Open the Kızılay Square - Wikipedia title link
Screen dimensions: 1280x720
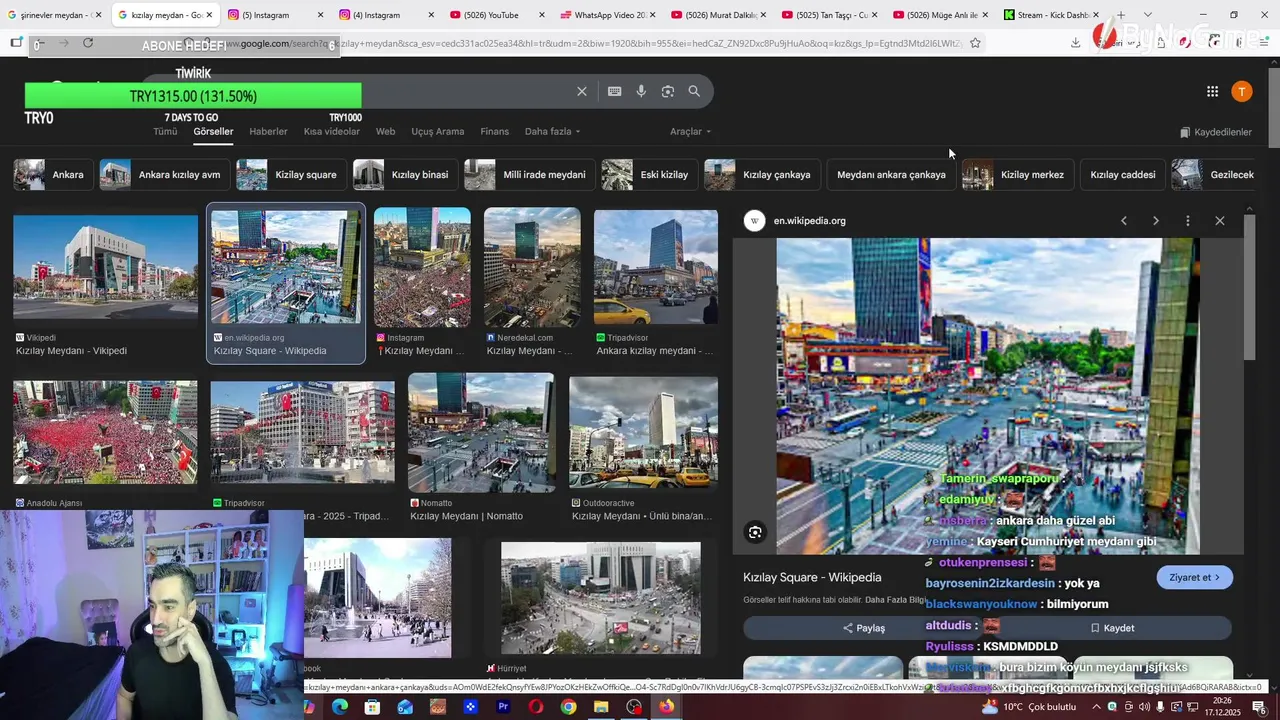coord(812,577)
